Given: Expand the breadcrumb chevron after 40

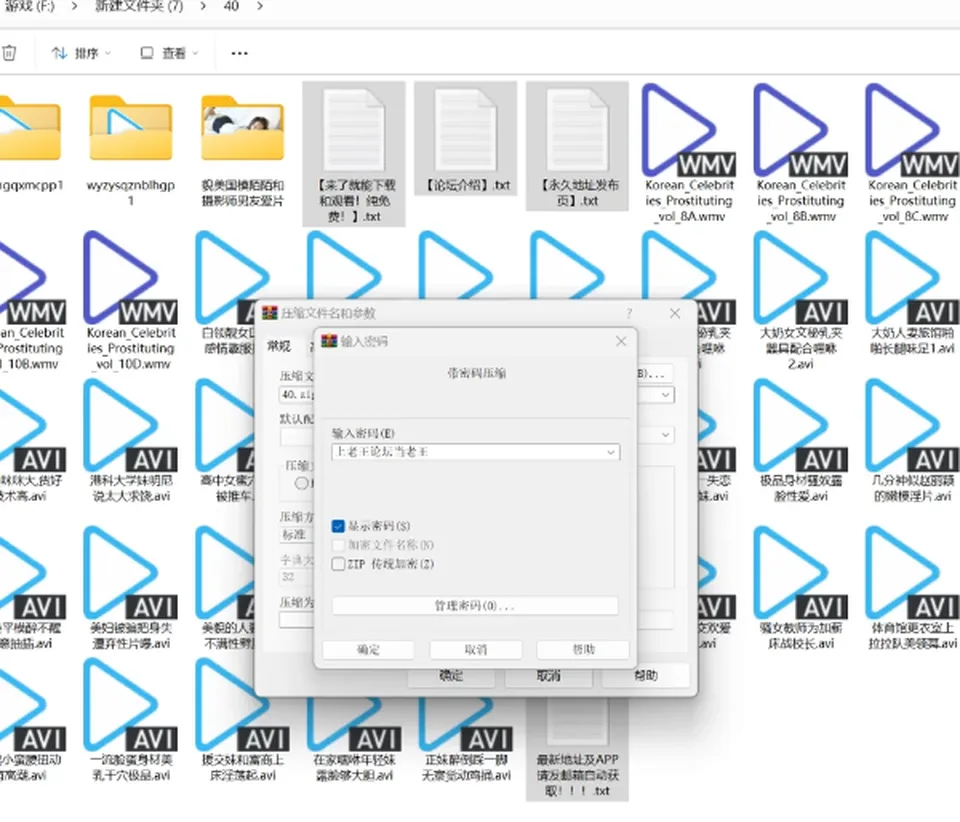Looking at the screenshot, I should (x=260, y=6).
